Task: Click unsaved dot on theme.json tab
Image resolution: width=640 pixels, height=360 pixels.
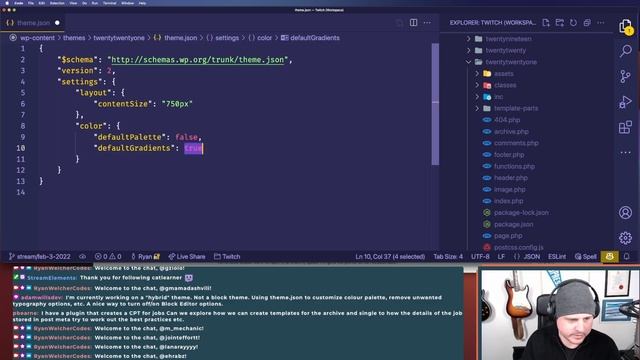Action: [57, 23]
